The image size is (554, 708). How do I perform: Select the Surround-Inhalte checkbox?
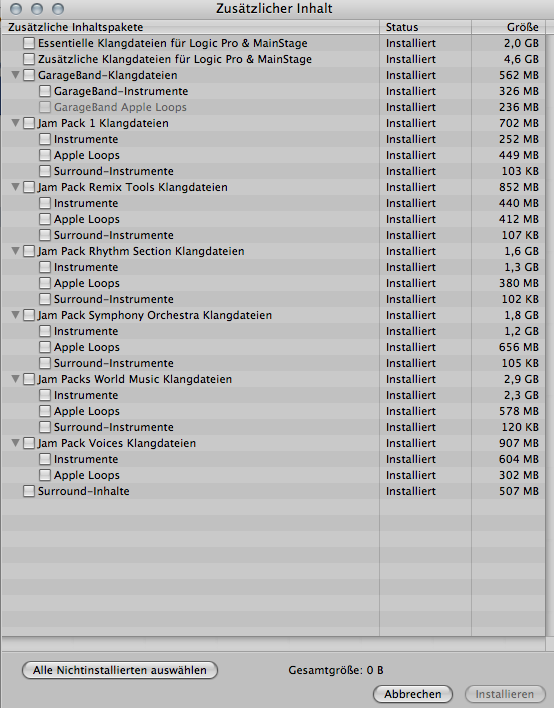click(29, 491)
